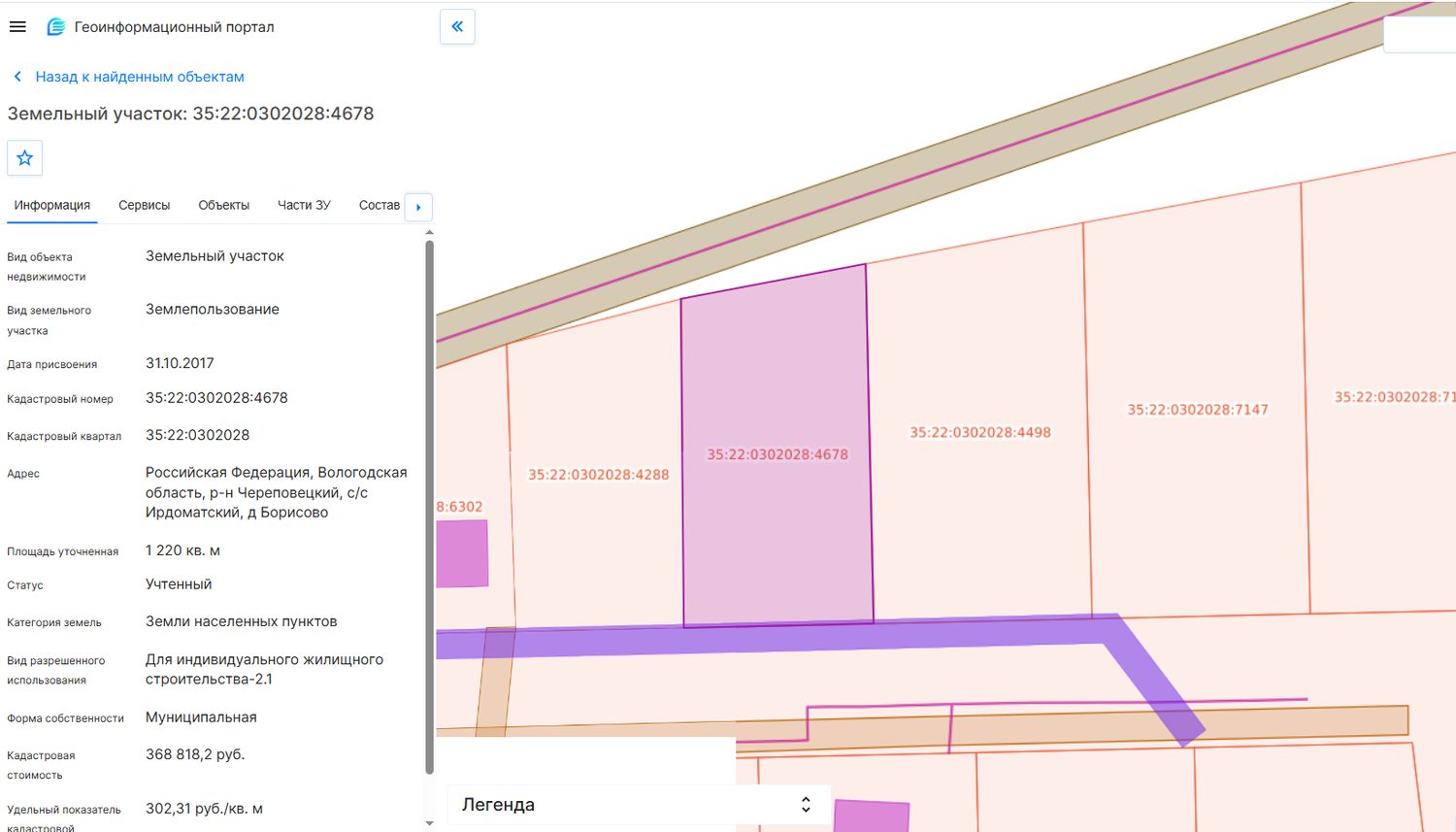Click the Вид объекта недвижимости value Земельный участок
Image resolution: width=1456 pixels, height=832 pixels.
coord(215,256)
